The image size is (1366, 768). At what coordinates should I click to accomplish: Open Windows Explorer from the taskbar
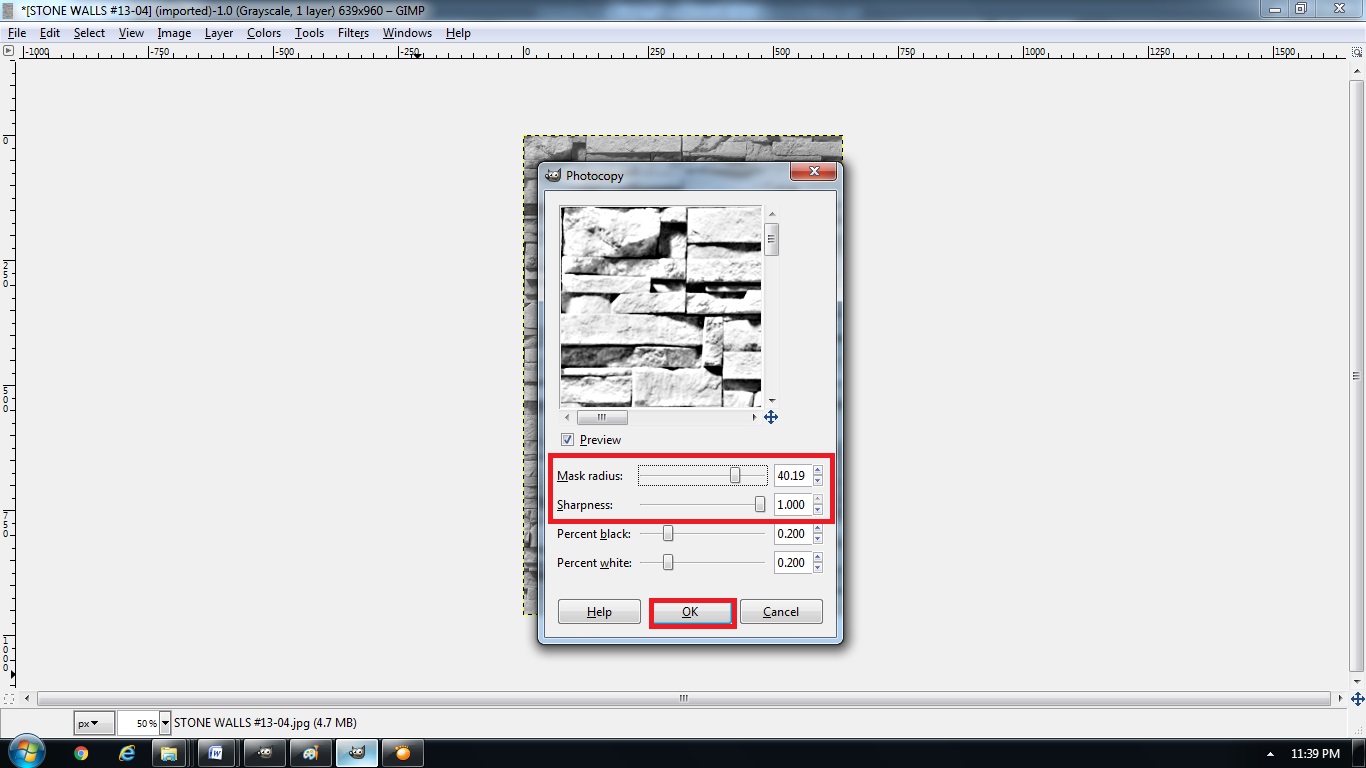coord(170,752)
